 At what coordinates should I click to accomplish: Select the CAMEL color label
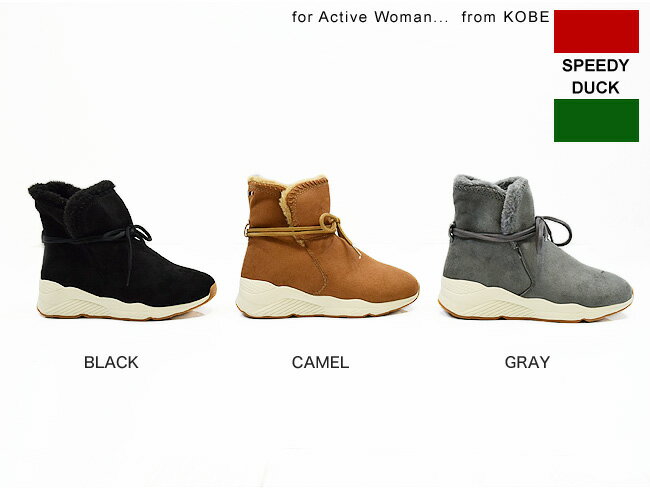320,362
